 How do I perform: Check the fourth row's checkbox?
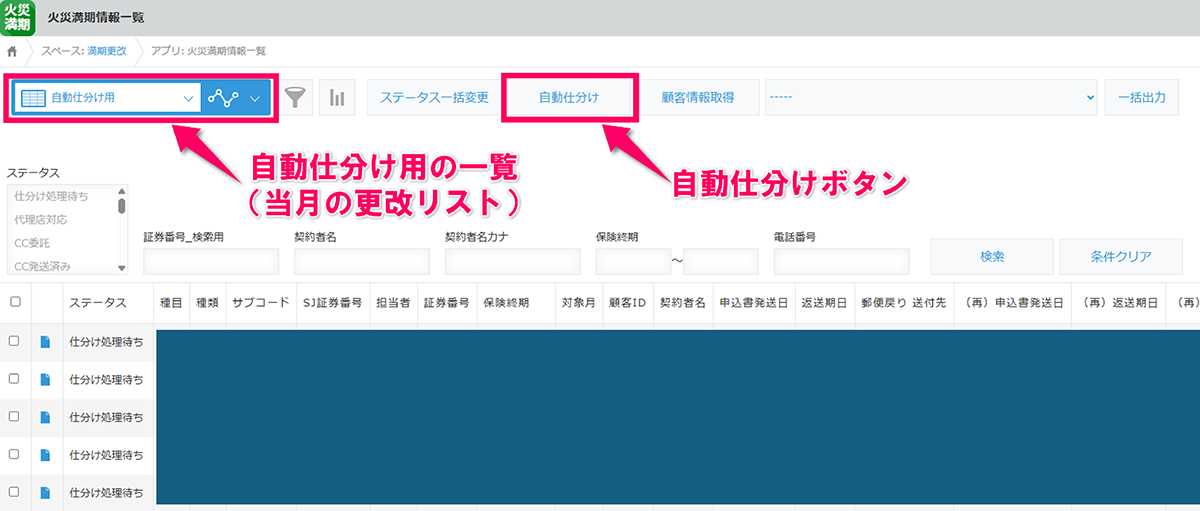[14, 453]
